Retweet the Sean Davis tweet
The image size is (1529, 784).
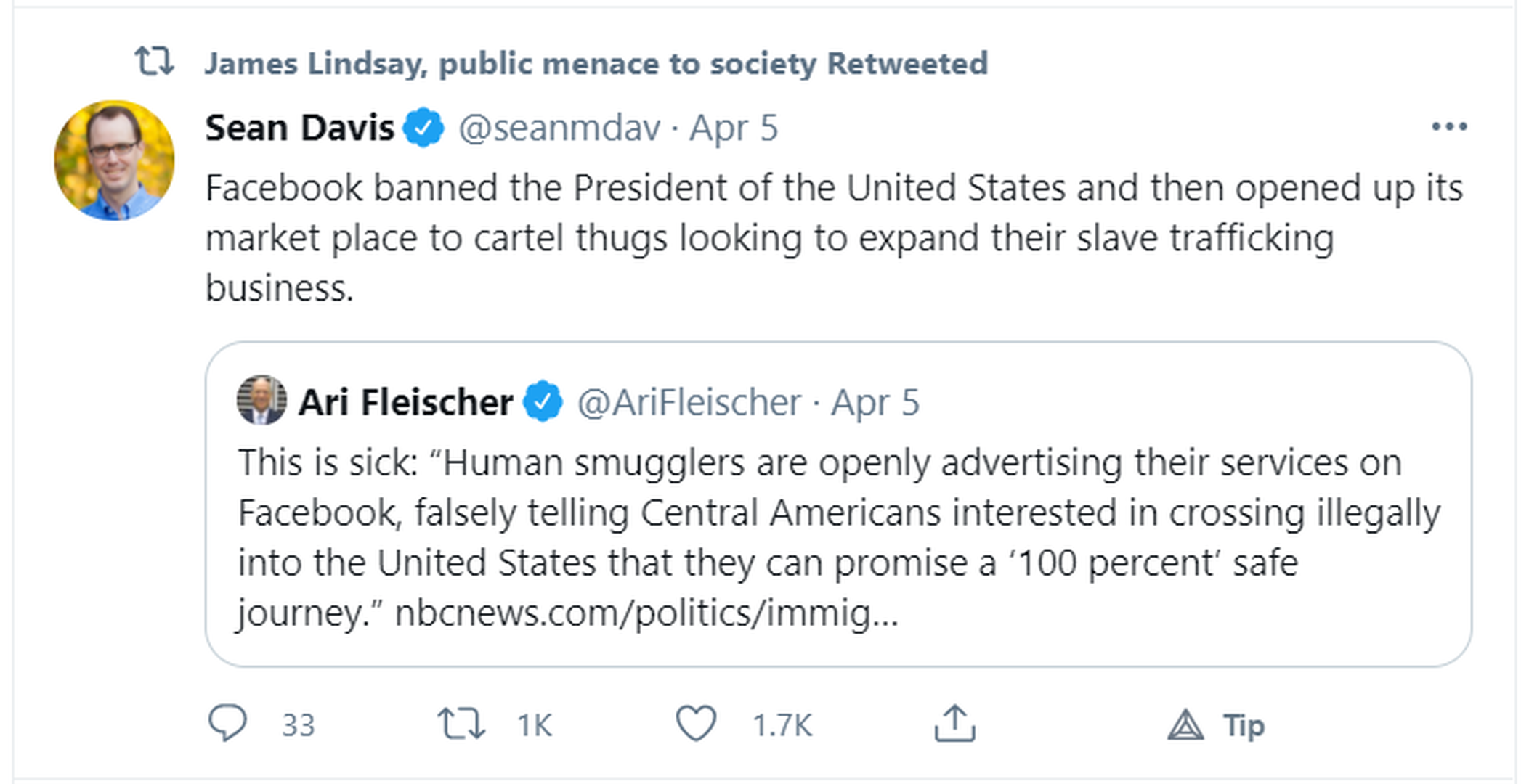(x=461, y=724)
